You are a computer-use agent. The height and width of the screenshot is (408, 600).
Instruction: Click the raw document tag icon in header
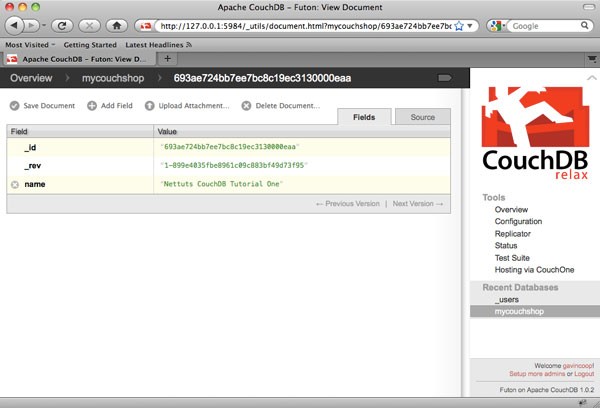(x=444, y=78)
